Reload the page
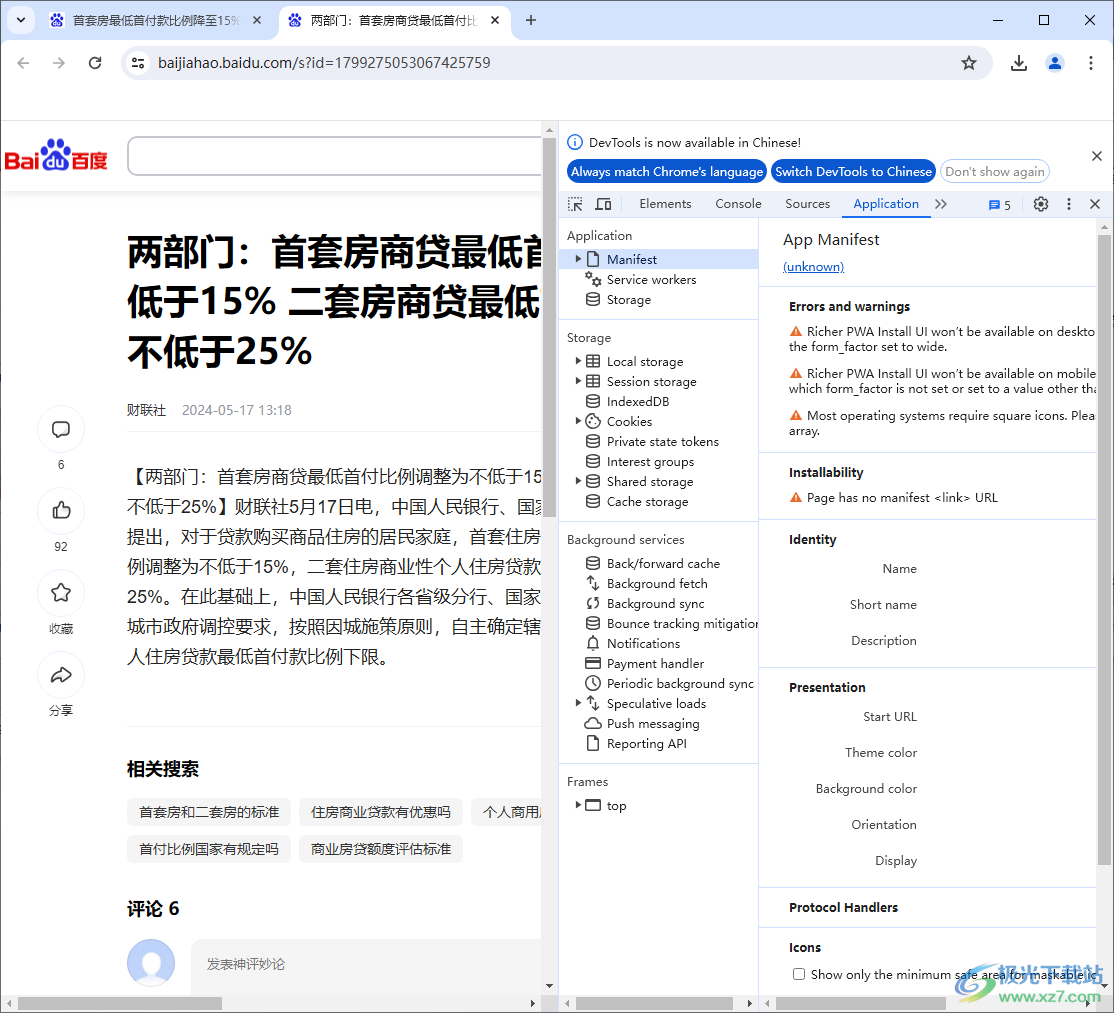This screenshot has height=1013, width=1114. (95, 63)
